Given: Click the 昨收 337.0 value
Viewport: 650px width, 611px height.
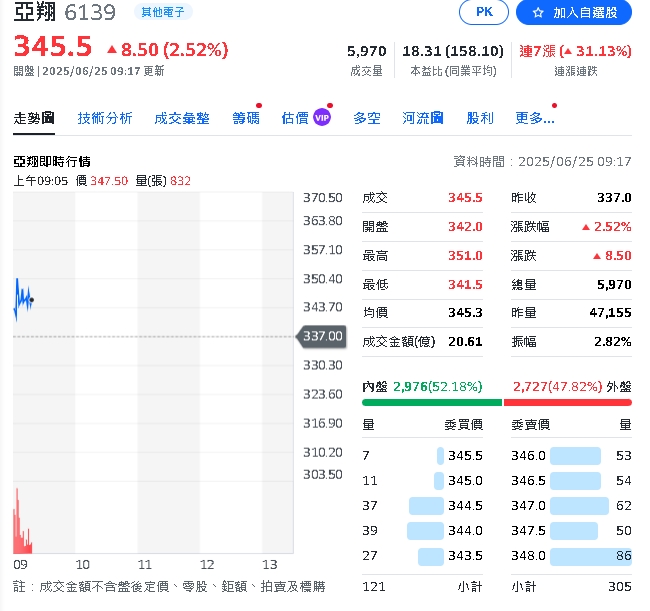Looking at the screenshot, I should pyautogui.click(x=614, y=198).
